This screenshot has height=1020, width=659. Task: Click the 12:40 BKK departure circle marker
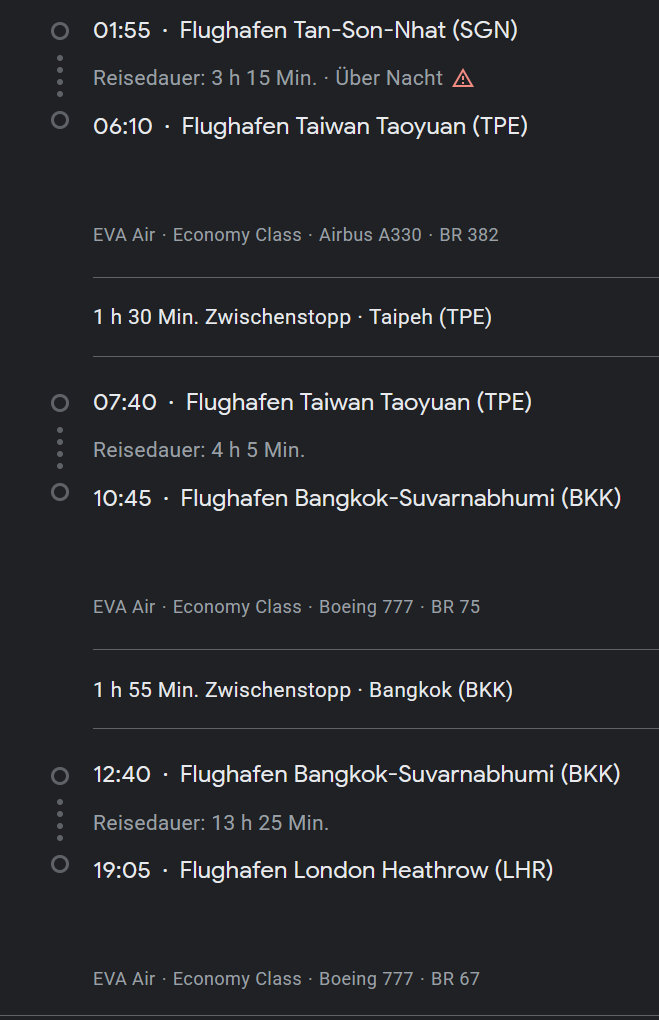pos(60,775)
